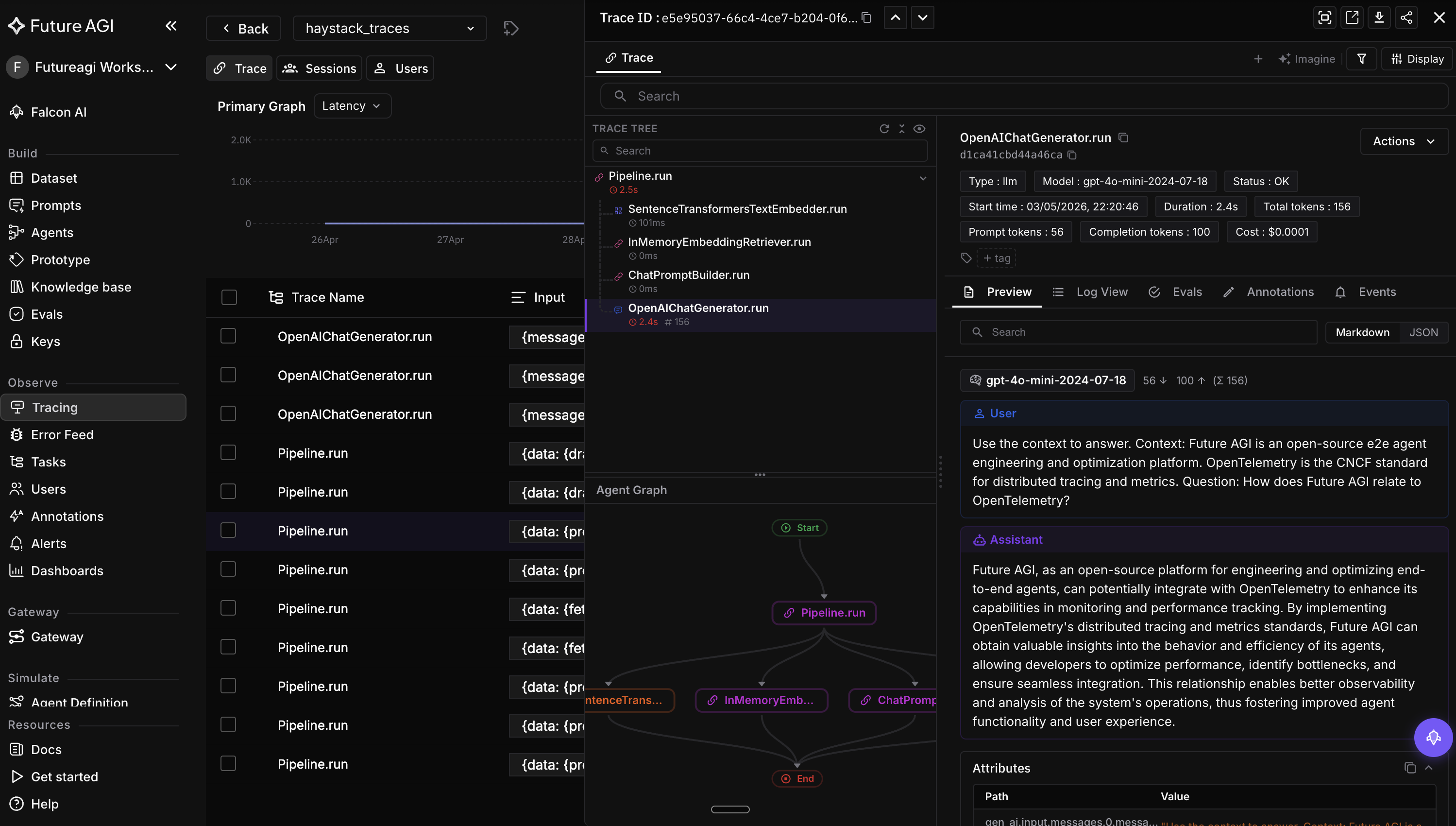Tick the select-all checkbox in table header

[228, 297]
